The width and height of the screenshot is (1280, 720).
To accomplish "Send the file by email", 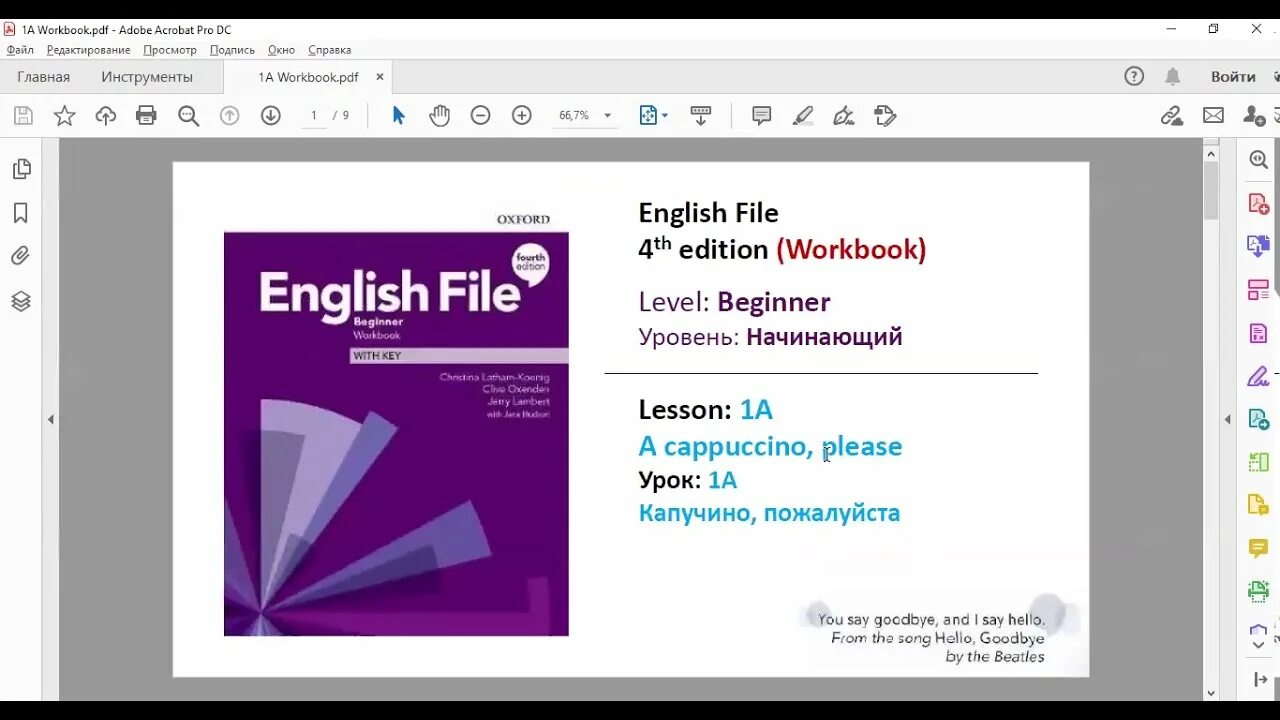I will pos(1213,116).
